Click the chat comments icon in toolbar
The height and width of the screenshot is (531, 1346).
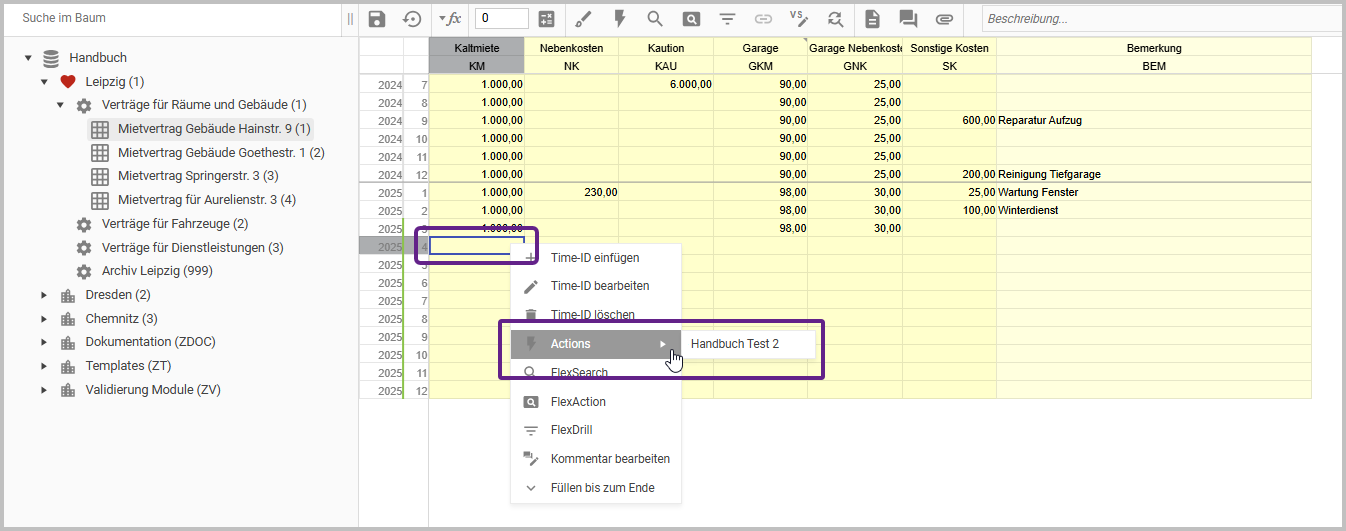click(x=908, y=19)
